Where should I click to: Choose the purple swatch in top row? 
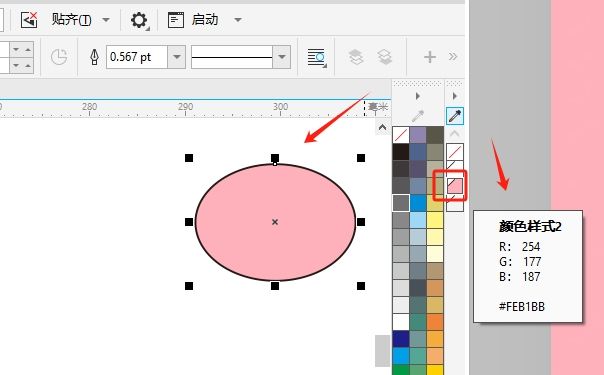coord(418,135)
